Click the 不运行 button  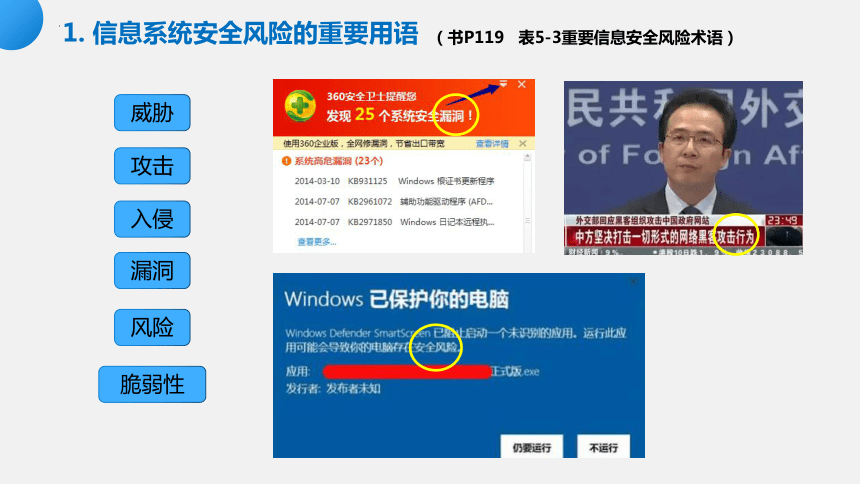[603, 447]
